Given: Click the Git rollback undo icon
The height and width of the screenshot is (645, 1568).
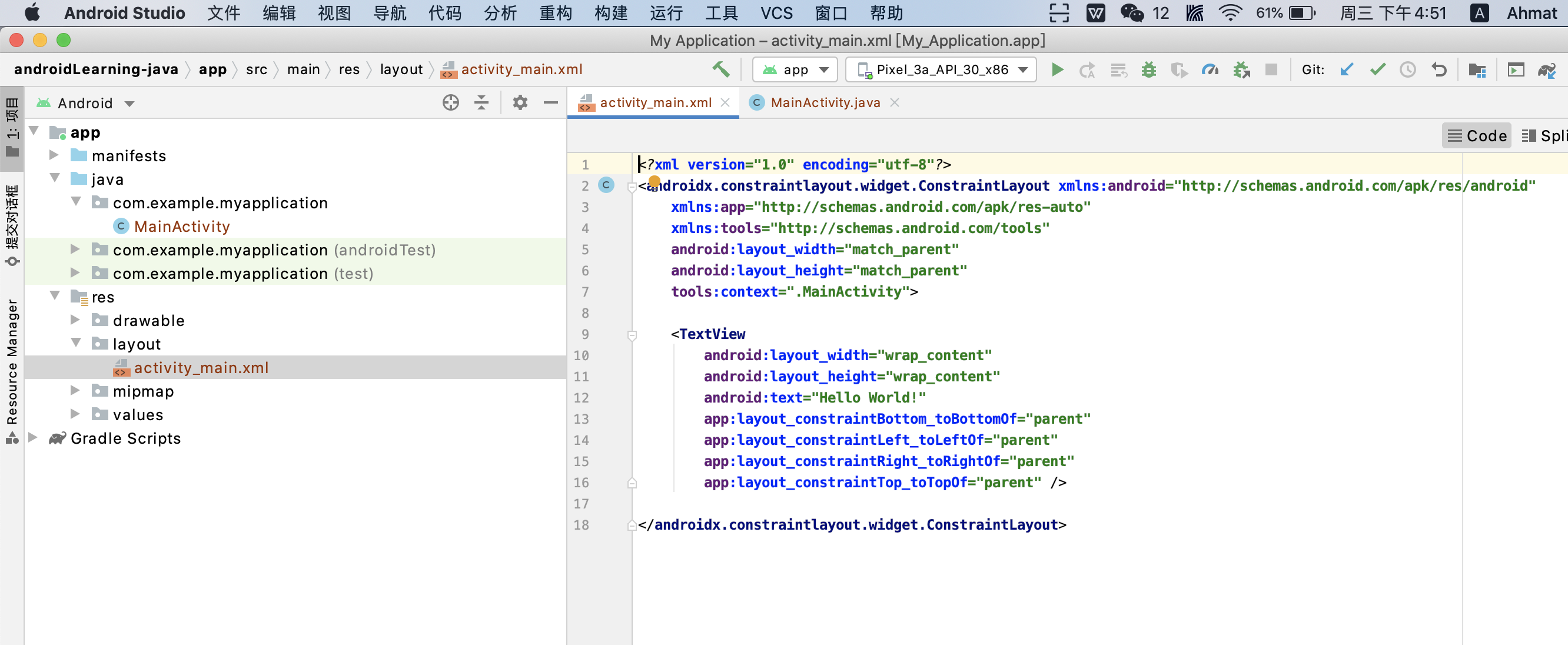Looking at the screenshot, I should (1439, 69).
